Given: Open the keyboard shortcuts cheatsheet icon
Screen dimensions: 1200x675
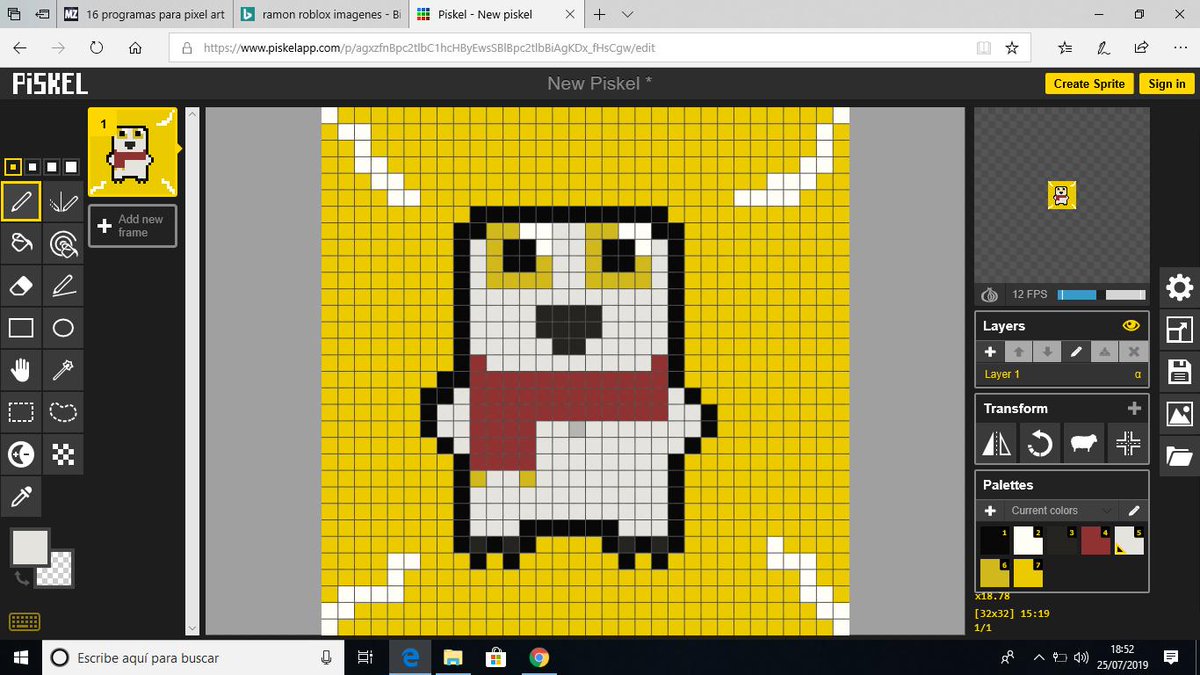Looking at the screenshot, I should coord(24,622).
